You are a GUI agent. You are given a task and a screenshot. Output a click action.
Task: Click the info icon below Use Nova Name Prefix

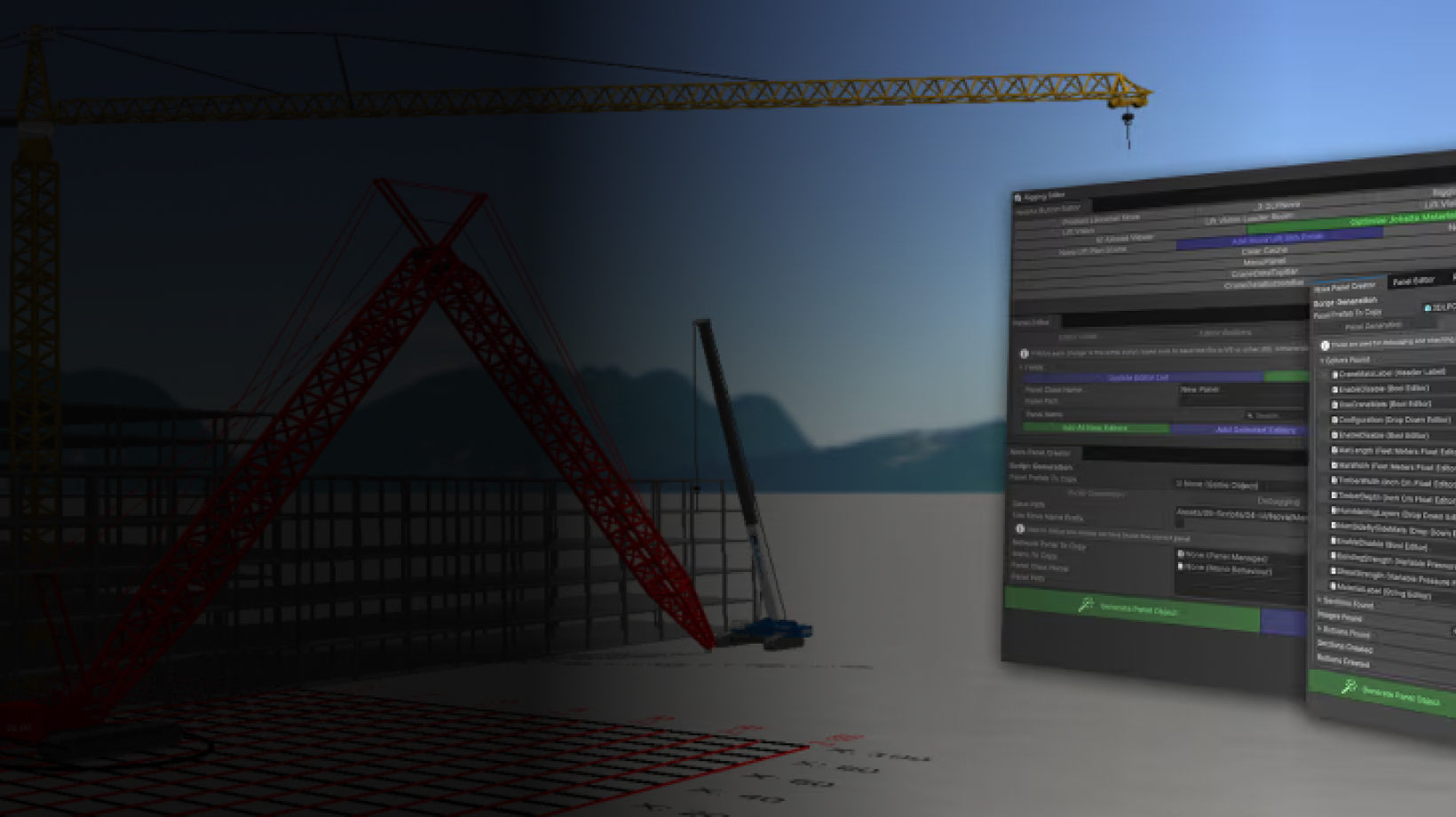[x=1019, y=528]
